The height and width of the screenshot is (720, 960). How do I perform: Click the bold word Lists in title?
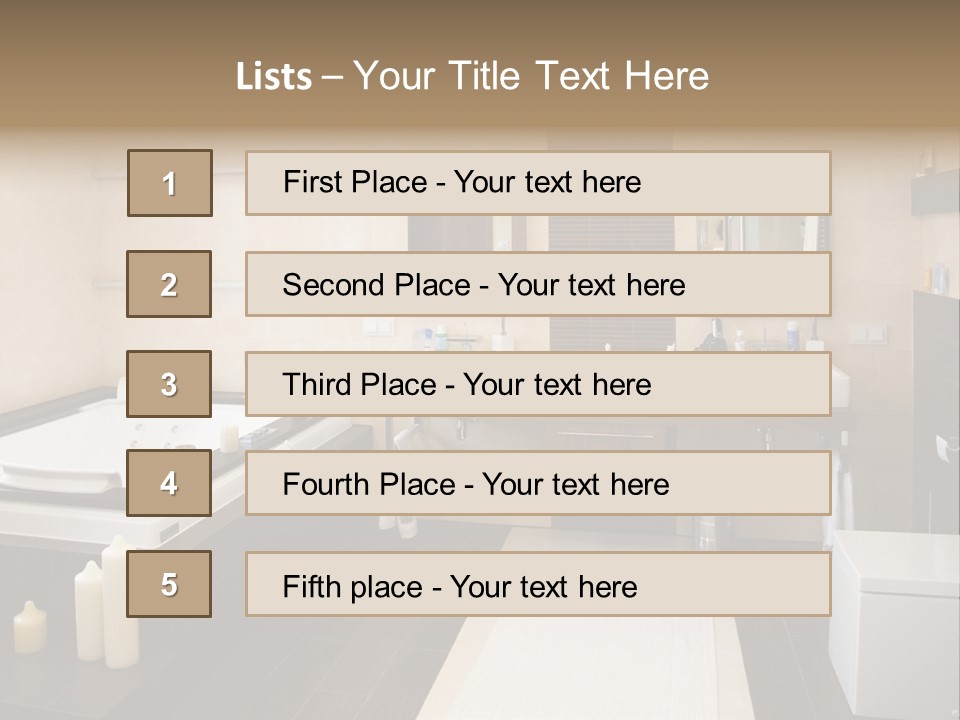[x=274, y=77]
